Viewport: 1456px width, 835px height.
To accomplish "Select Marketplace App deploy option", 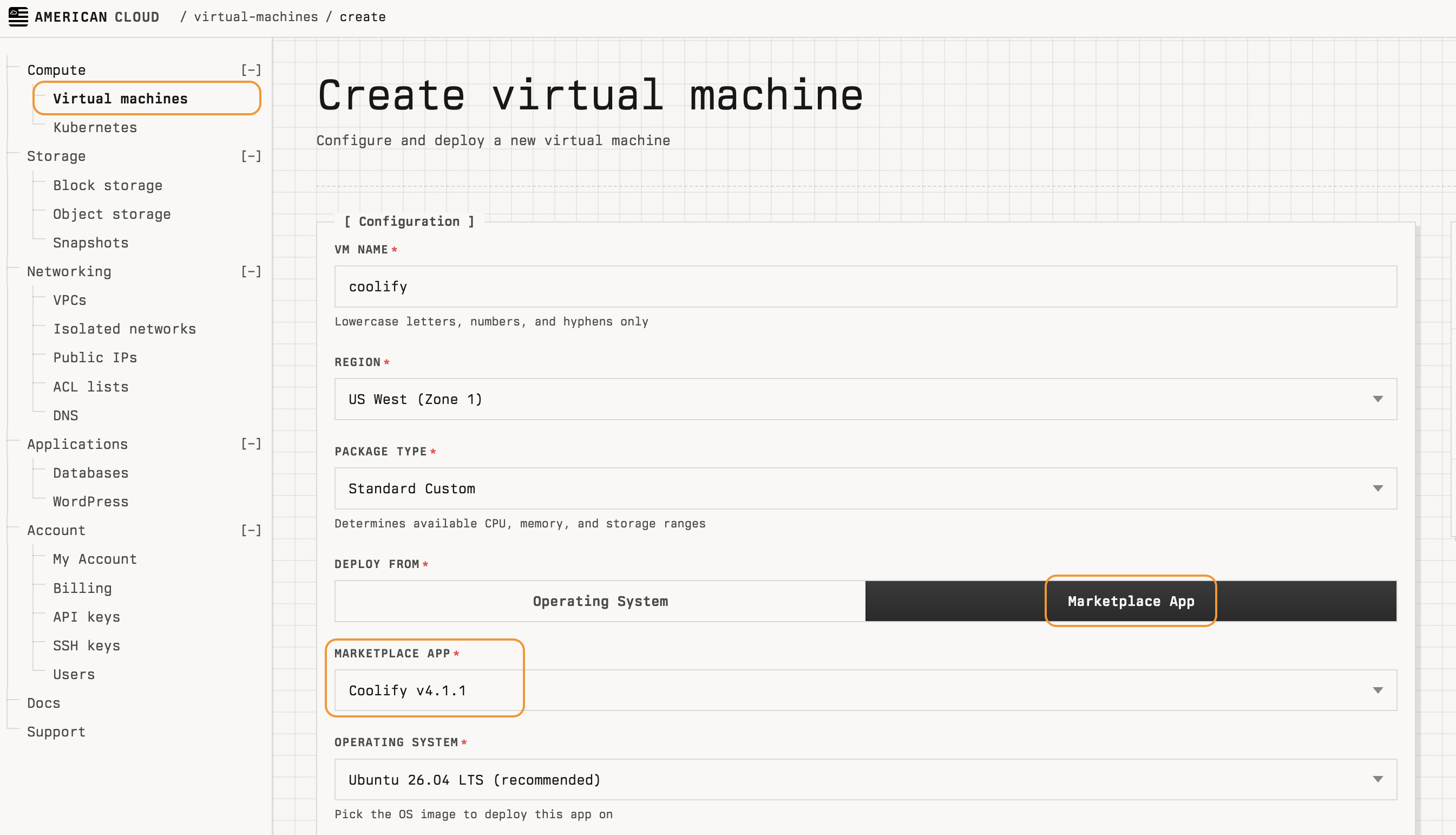I will [x=1131, y=601].
